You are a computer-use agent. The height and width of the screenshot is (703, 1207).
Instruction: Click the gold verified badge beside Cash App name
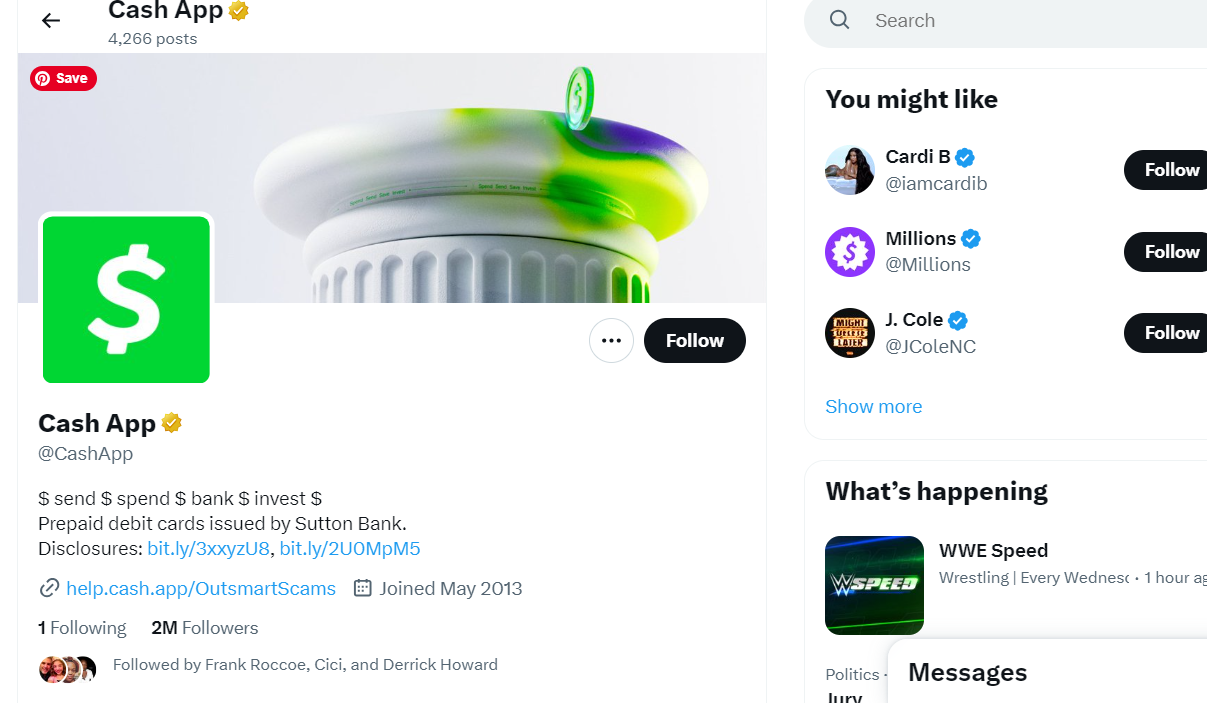tap(172, 423)
